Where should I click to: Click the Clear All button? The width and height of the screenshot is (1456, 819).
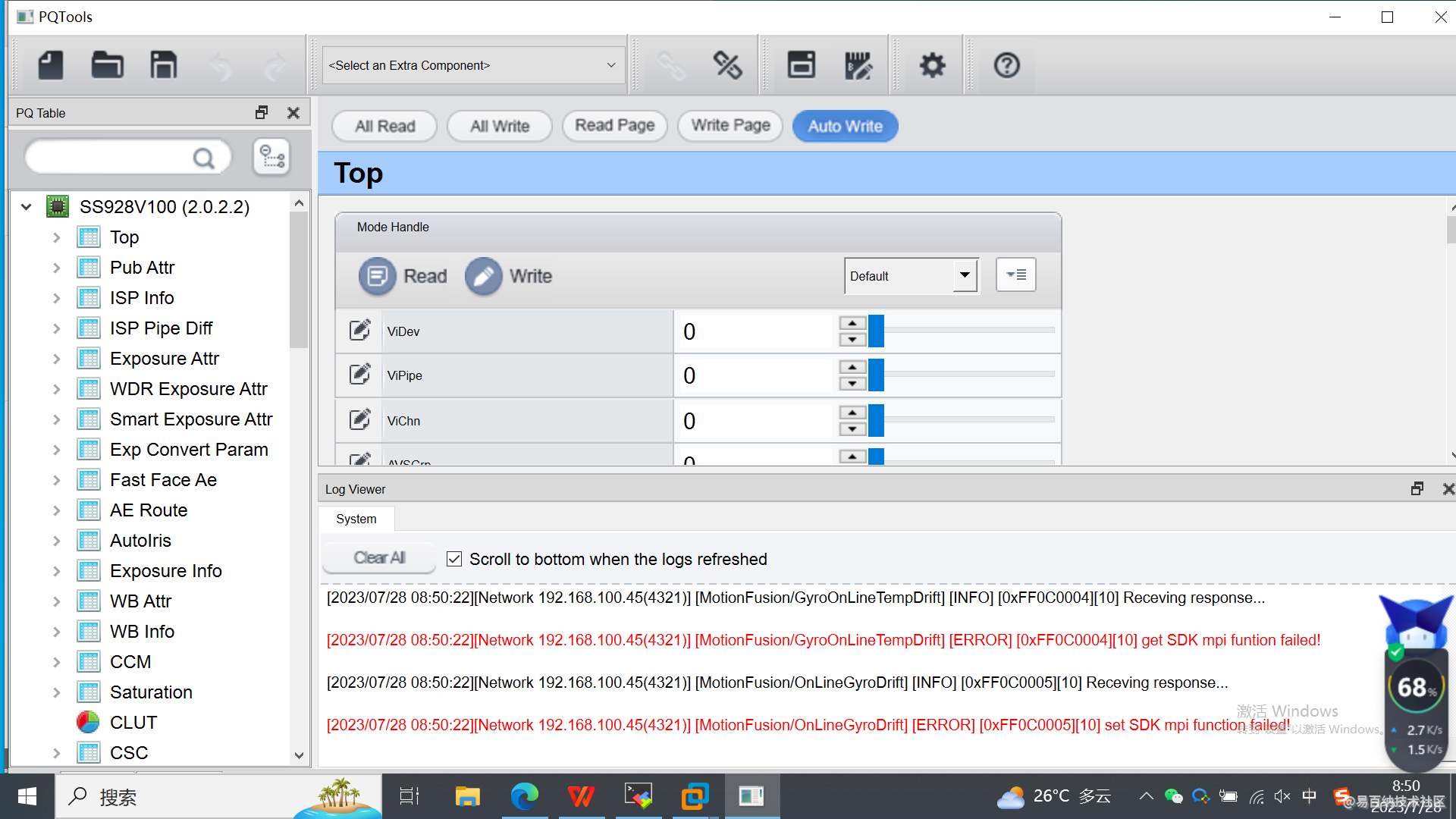tap(378, 557)
